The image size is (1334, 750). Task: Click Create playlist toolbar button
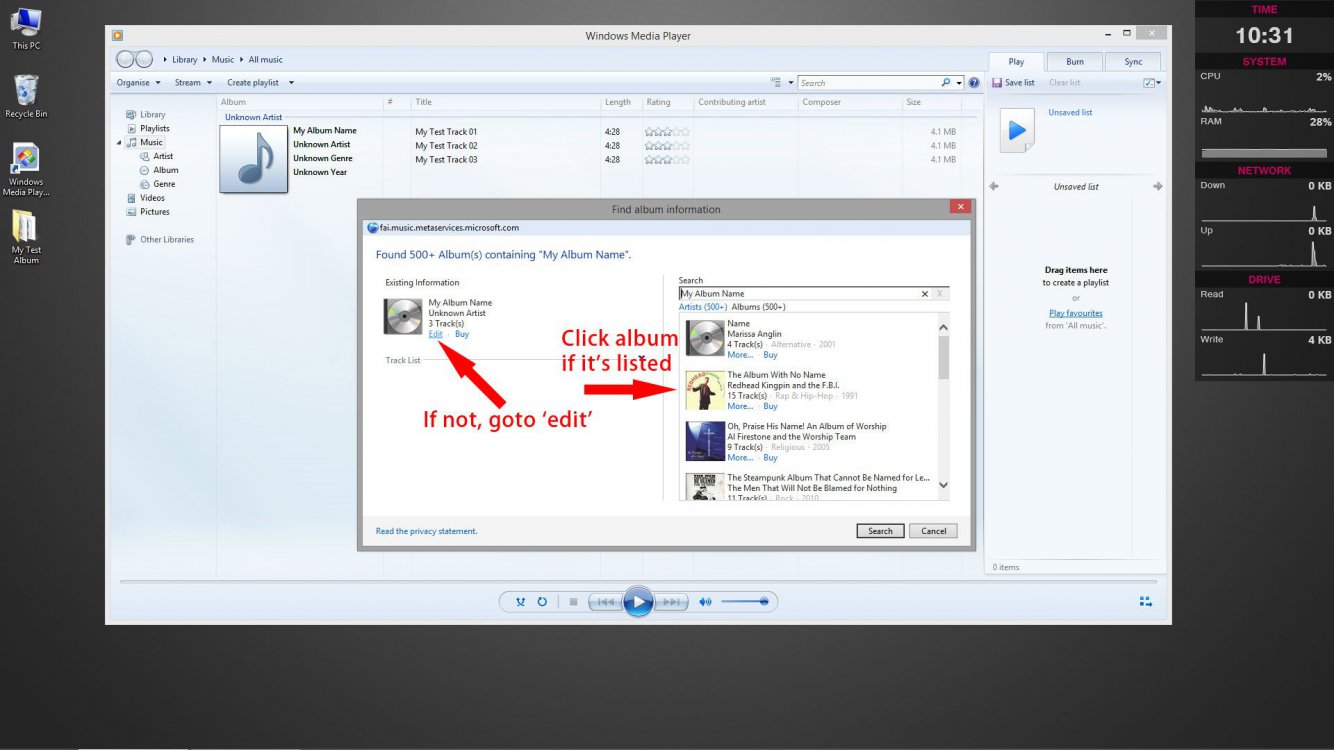click(253, 83)
